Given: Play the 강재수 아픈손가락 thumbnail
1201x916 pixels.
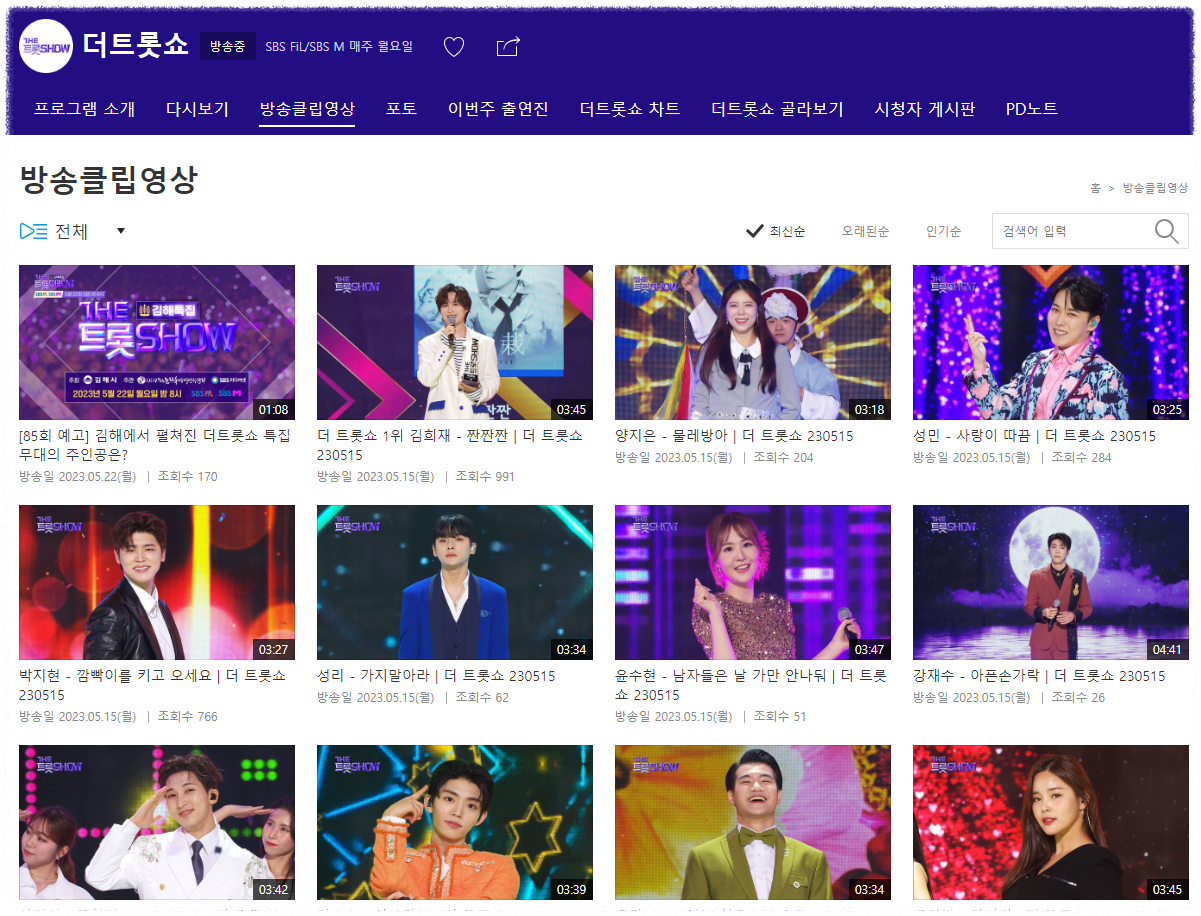Looking at the screenshot, I should [x=1051, y=582].
